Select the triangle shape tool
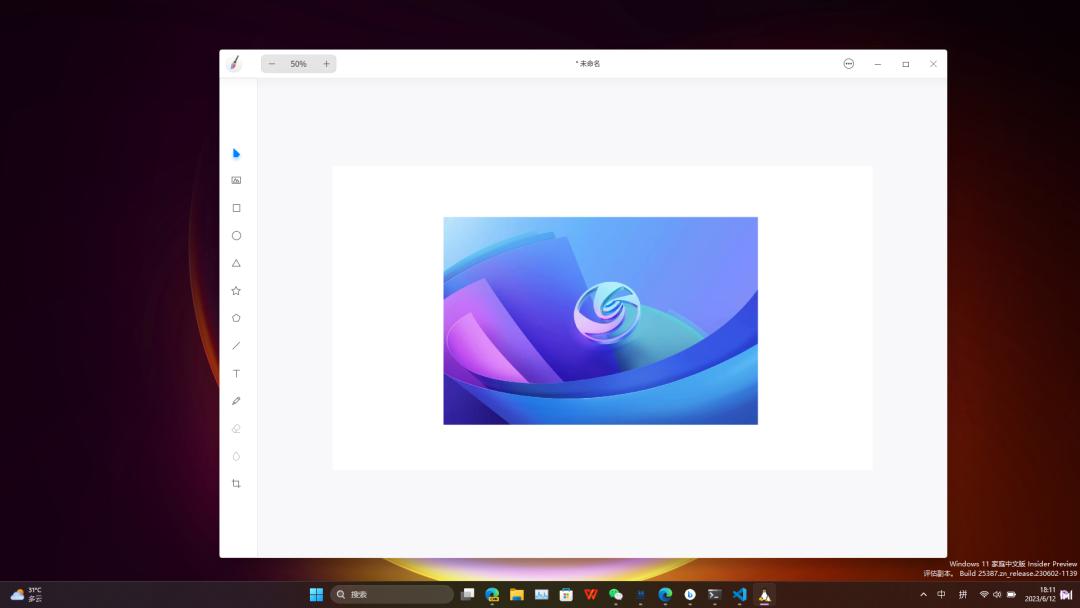The image size is (1080, 608). pos(236,263)
